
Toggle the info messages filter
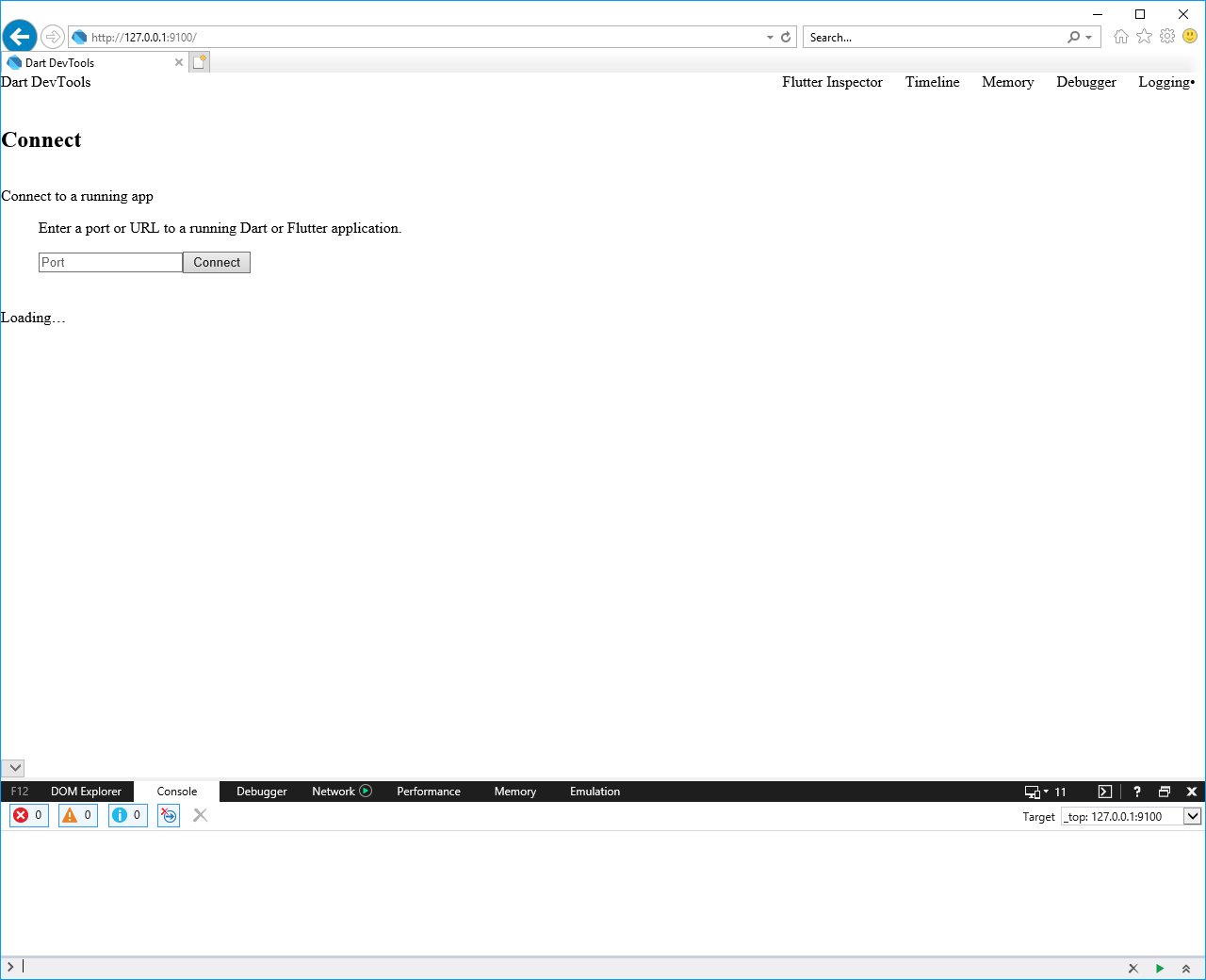[127, 815]
